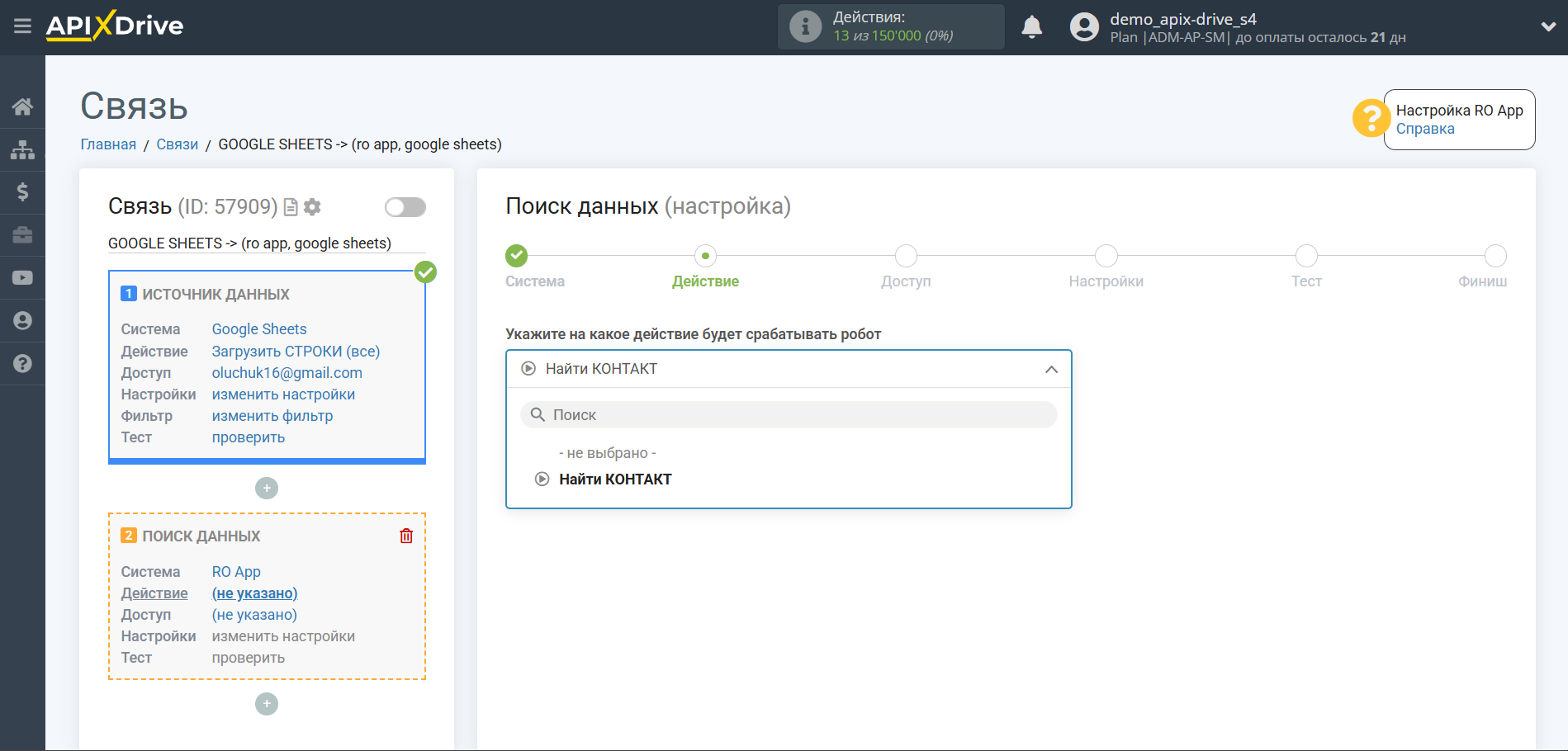Screen dimensions: 1568x751
Task: Open billing dollar icon in sidebar
Action: coord(22,192)
